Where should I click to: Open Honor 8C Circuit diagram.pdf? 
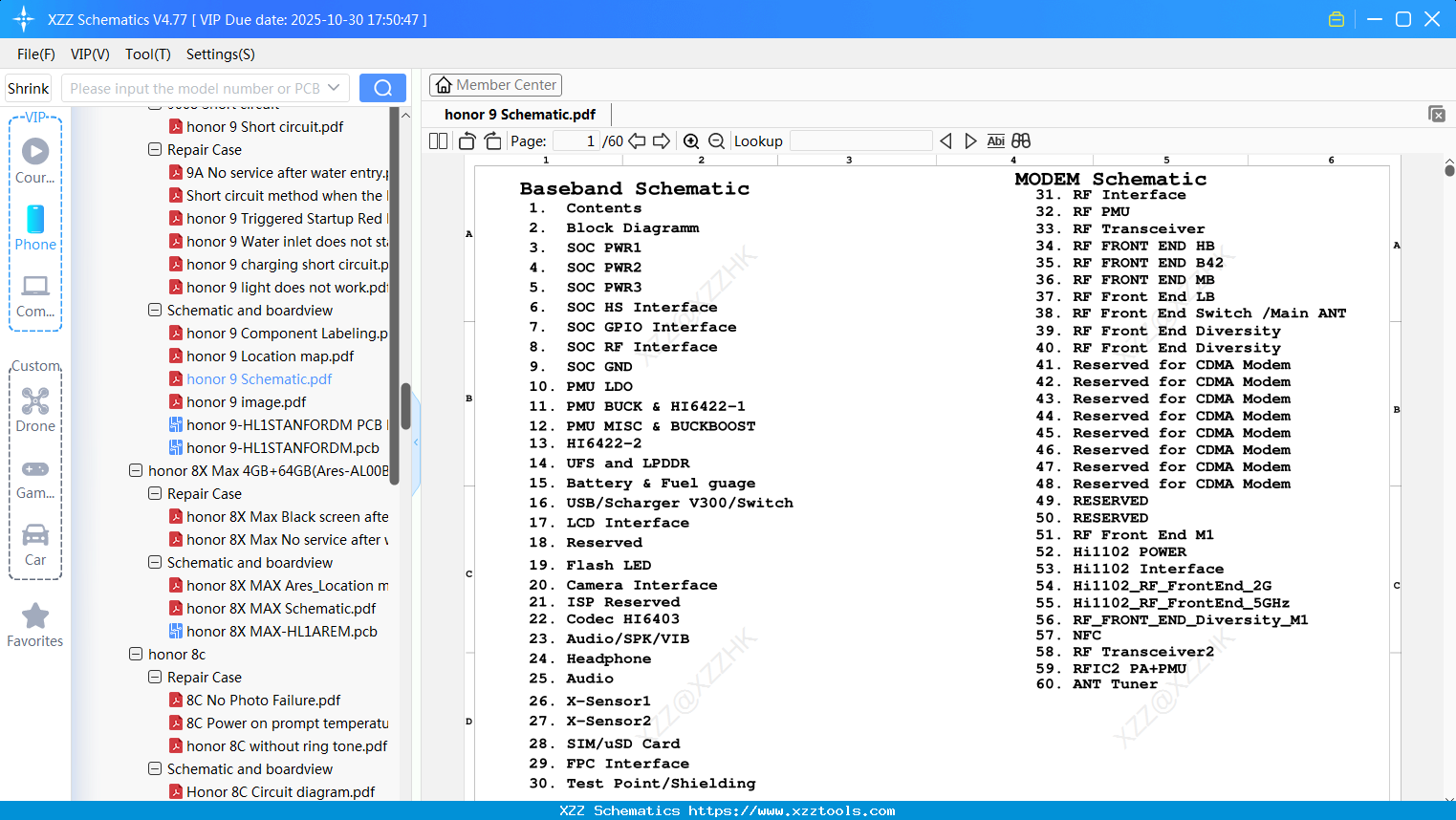tap(272, 791)
